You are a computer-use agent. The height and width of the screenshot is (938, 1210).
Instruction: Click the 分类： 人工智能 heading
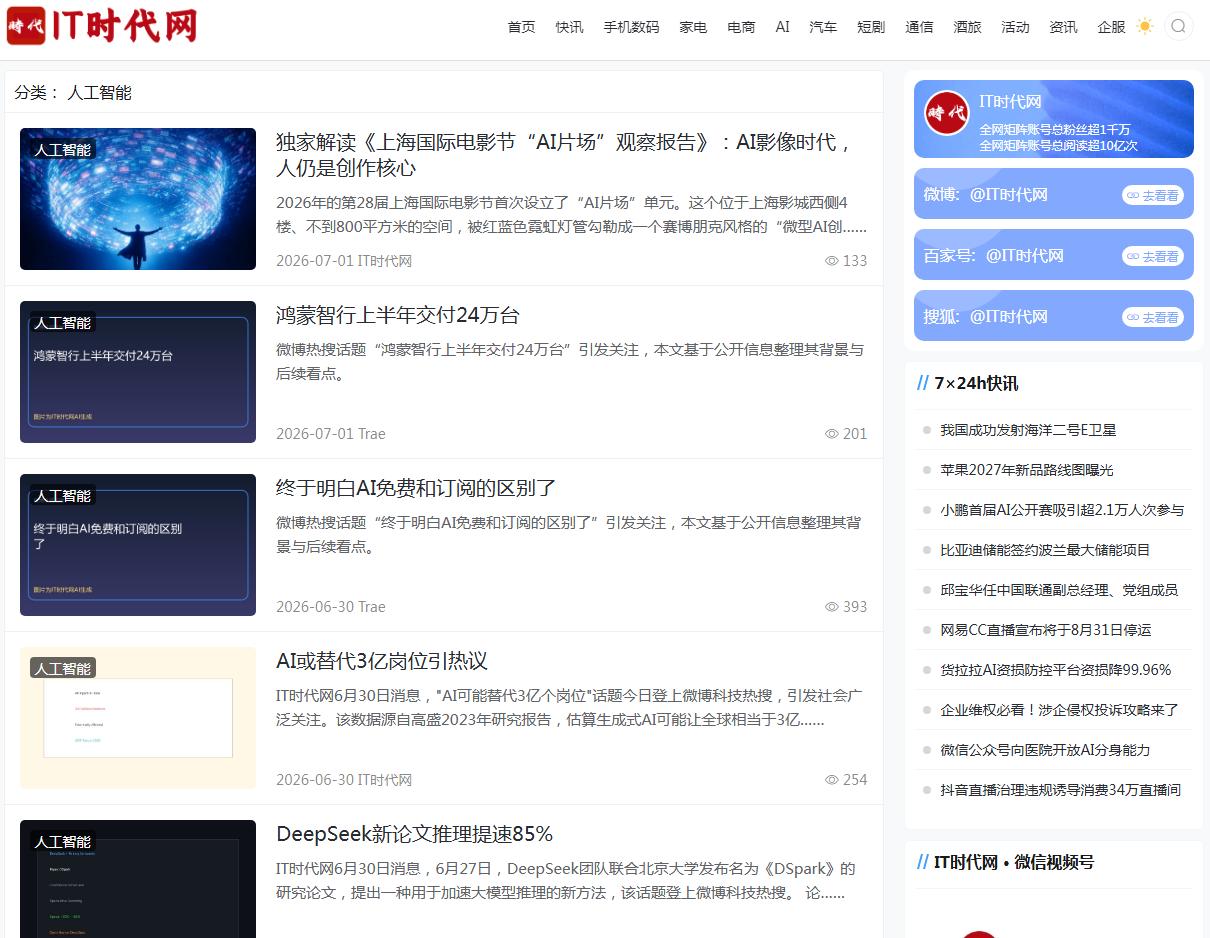click(x=73, y=93)
